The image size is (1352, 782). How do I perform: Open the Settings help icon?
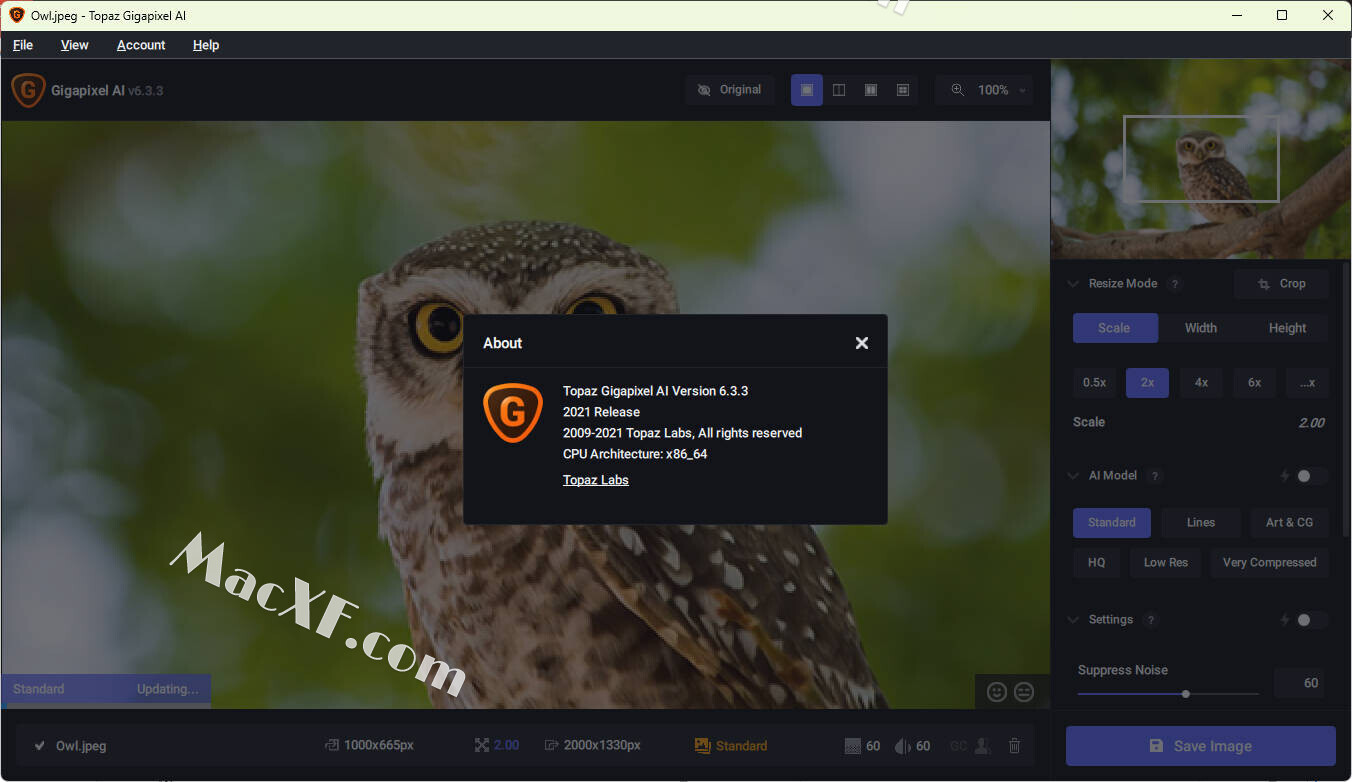point(1151,620)
